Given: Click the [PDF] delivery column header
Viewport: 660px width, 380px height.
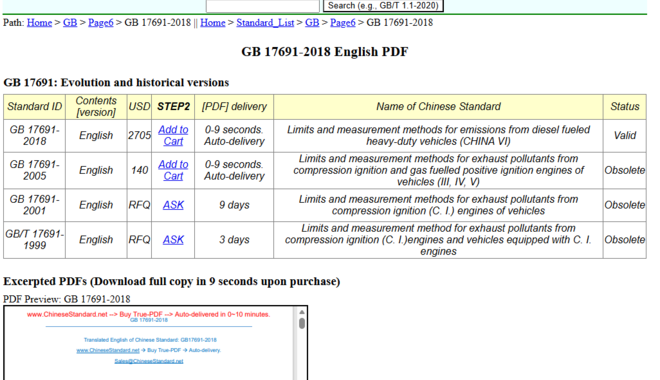Looking at the screenshot, I should [234, 106].
